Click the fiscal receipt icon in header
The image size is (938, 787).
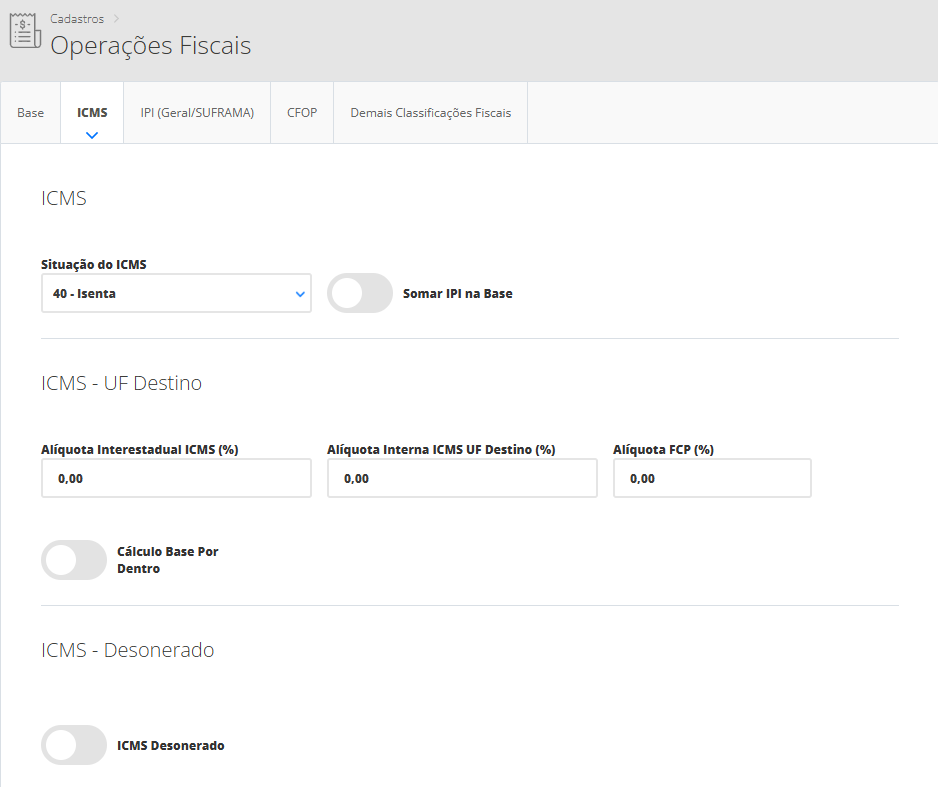(x=25, y=32)
